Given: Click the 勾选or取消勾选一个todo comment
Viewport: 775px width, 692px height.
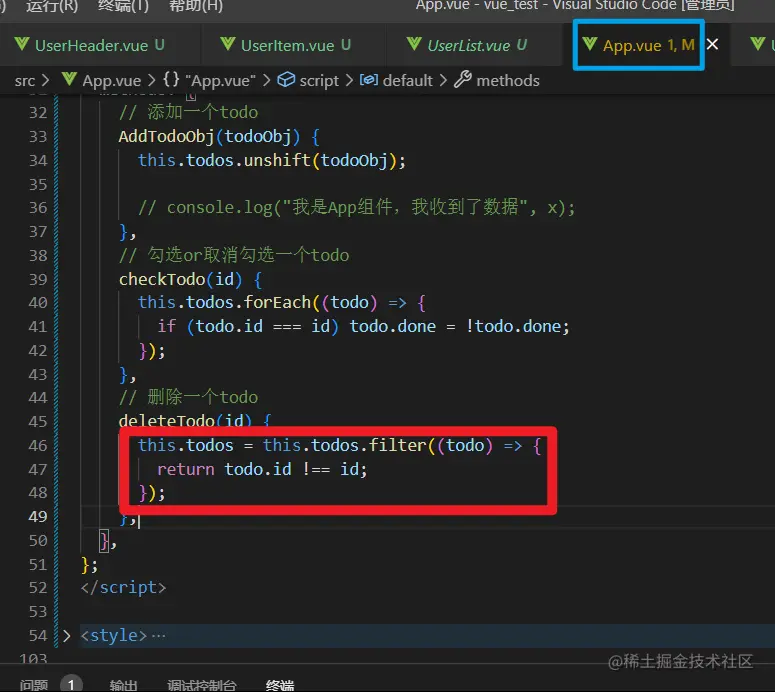Looking at the screenshot, I should point(234,256).
